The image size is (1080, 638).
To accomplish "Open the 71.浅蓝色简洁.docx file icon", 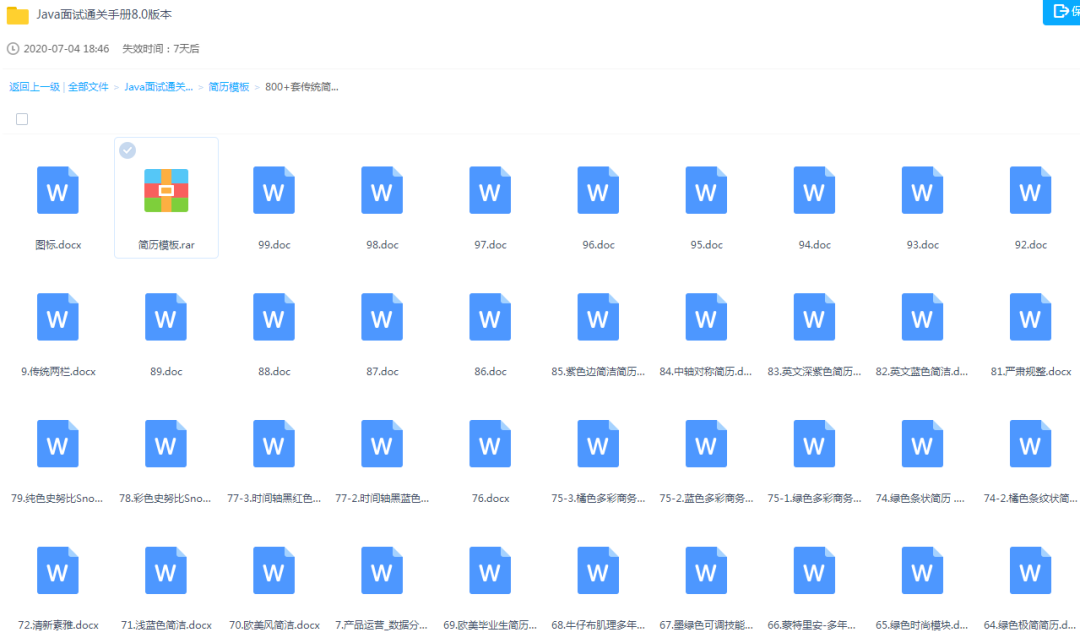I will click(166, 570).
